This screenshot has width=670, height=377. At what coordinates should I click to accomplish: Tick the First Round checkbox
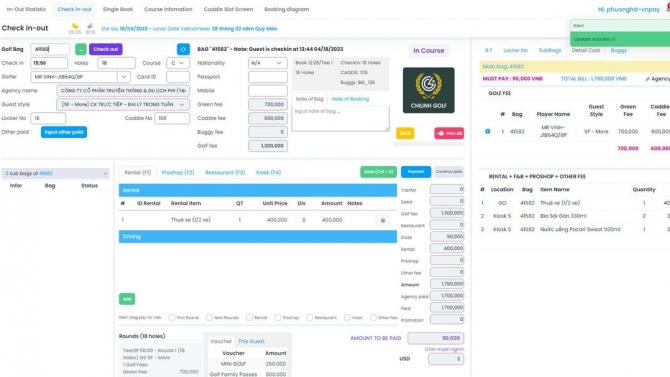point(172,318)
